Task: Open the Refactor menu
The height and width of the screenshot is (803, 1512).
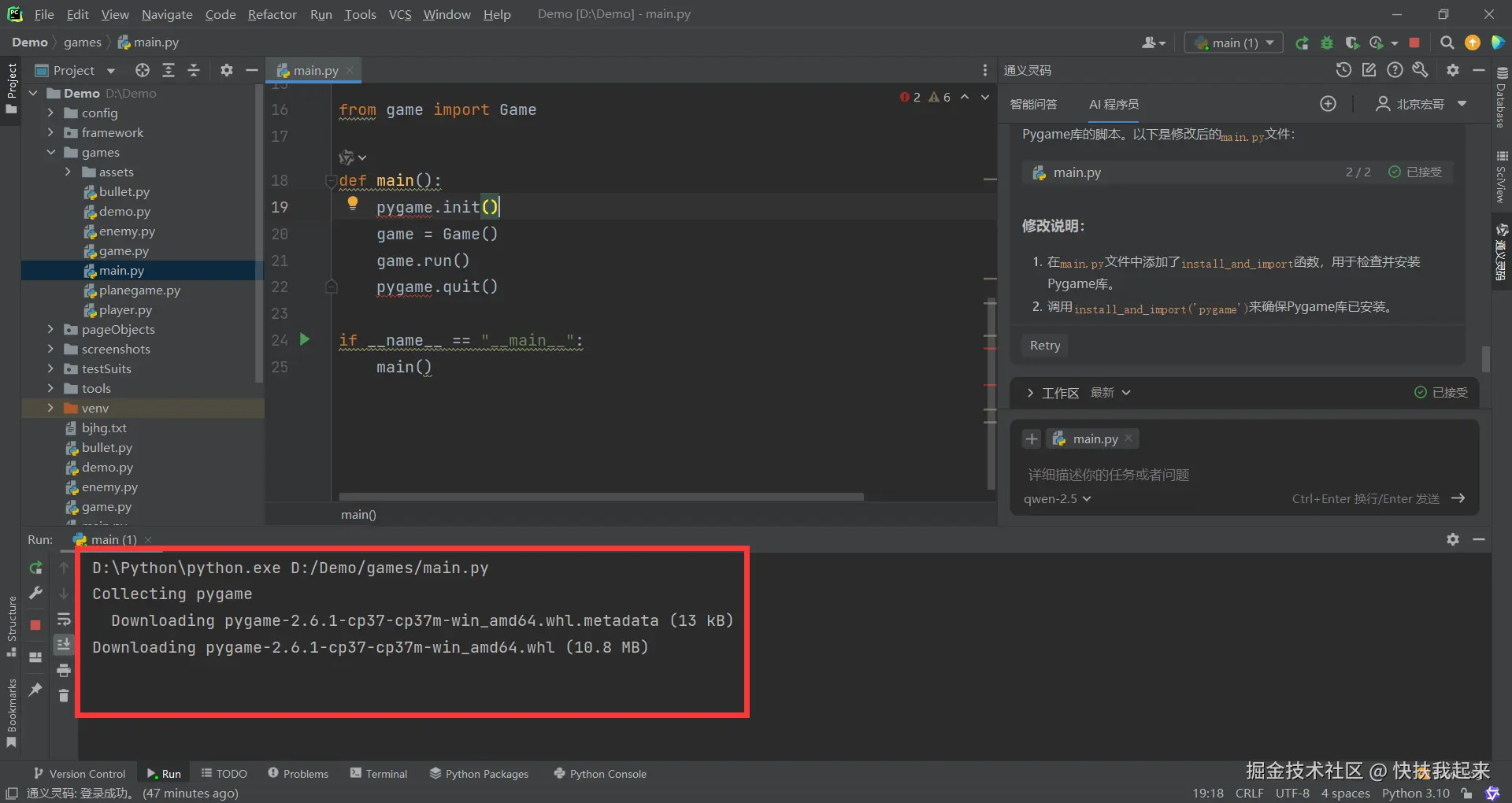Action: coord(272,14)
